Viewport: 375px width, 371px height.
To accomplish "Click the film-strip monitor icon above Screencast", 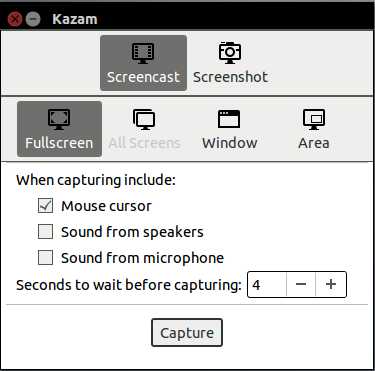I will click(143, 53).
